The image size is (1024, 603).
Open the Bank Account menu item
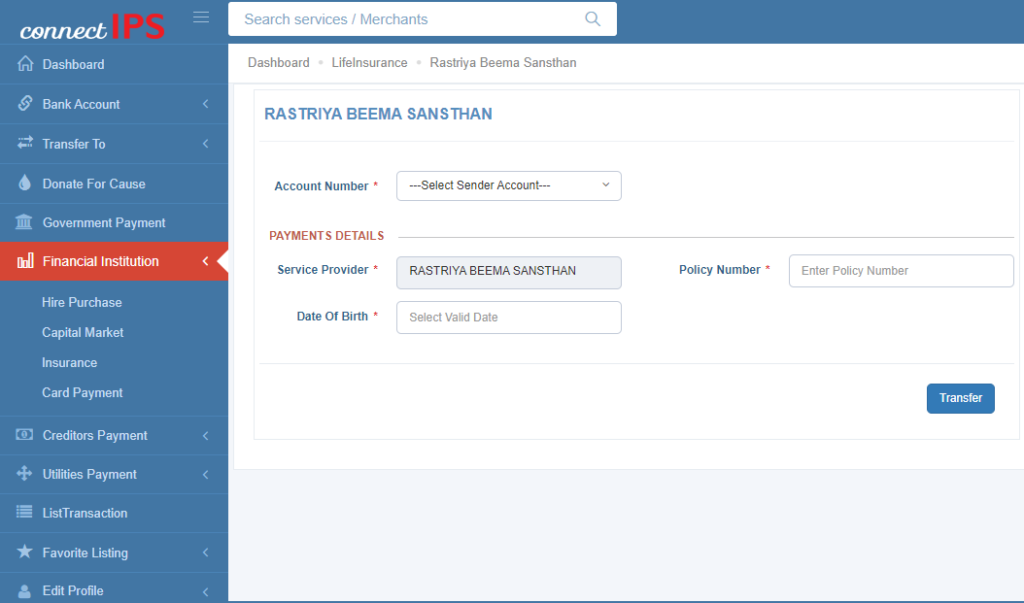pyautogui.click(x=114, y=104)
